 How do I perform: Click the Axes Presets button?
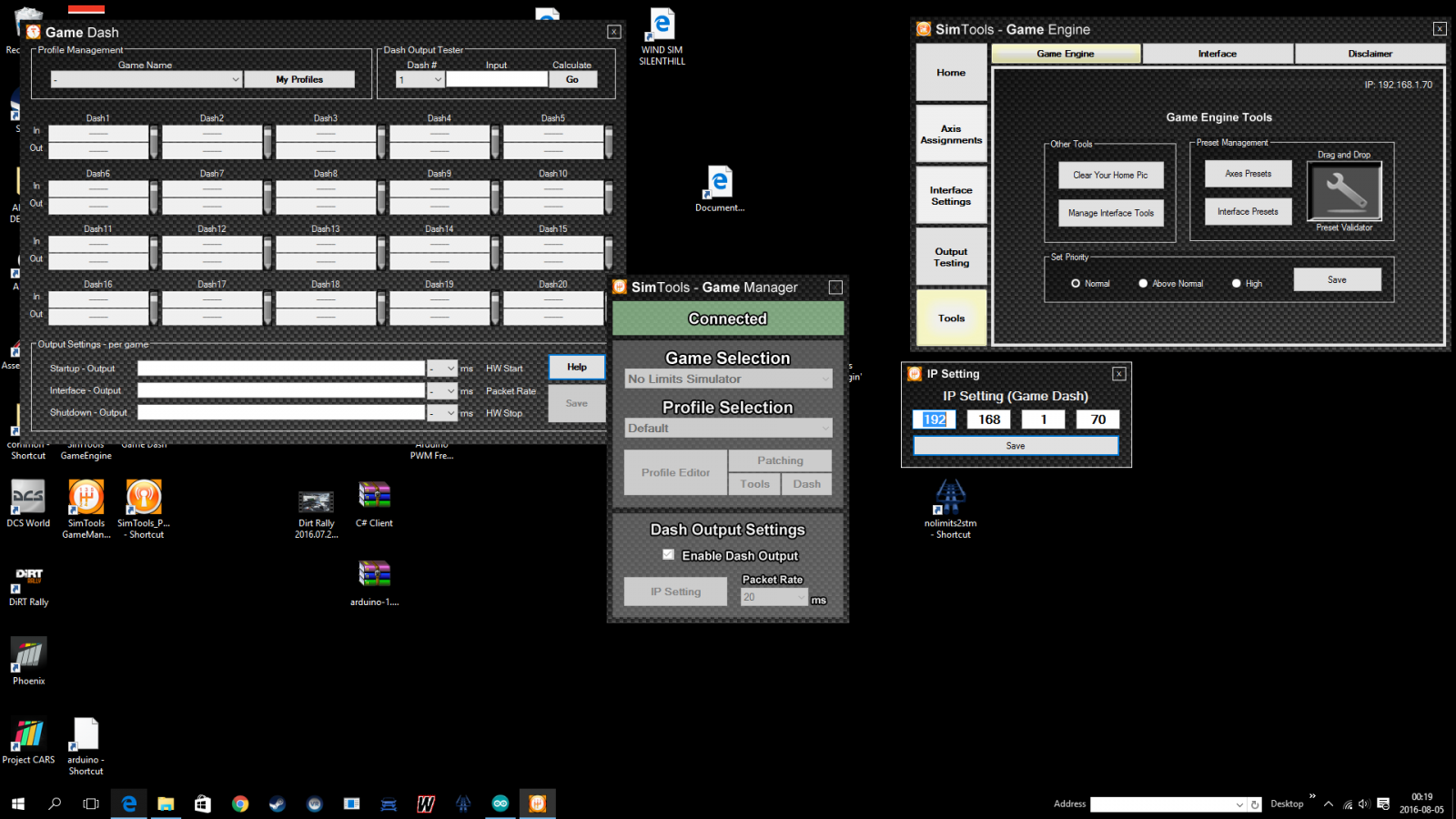(1248, 174)
